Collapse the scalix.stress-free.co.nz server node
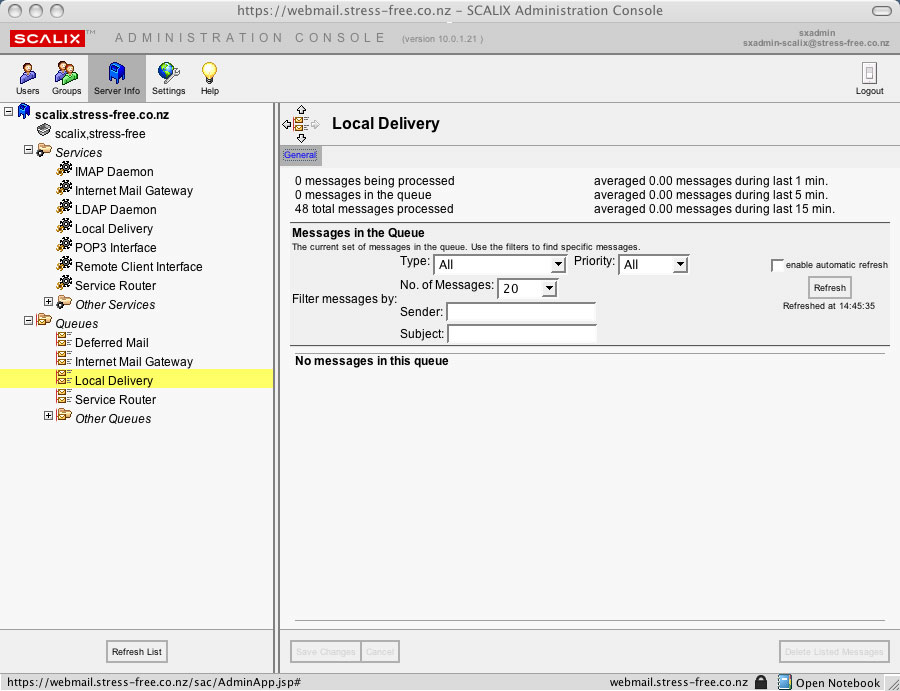900x691 pixels. click(x=9, y=111)
